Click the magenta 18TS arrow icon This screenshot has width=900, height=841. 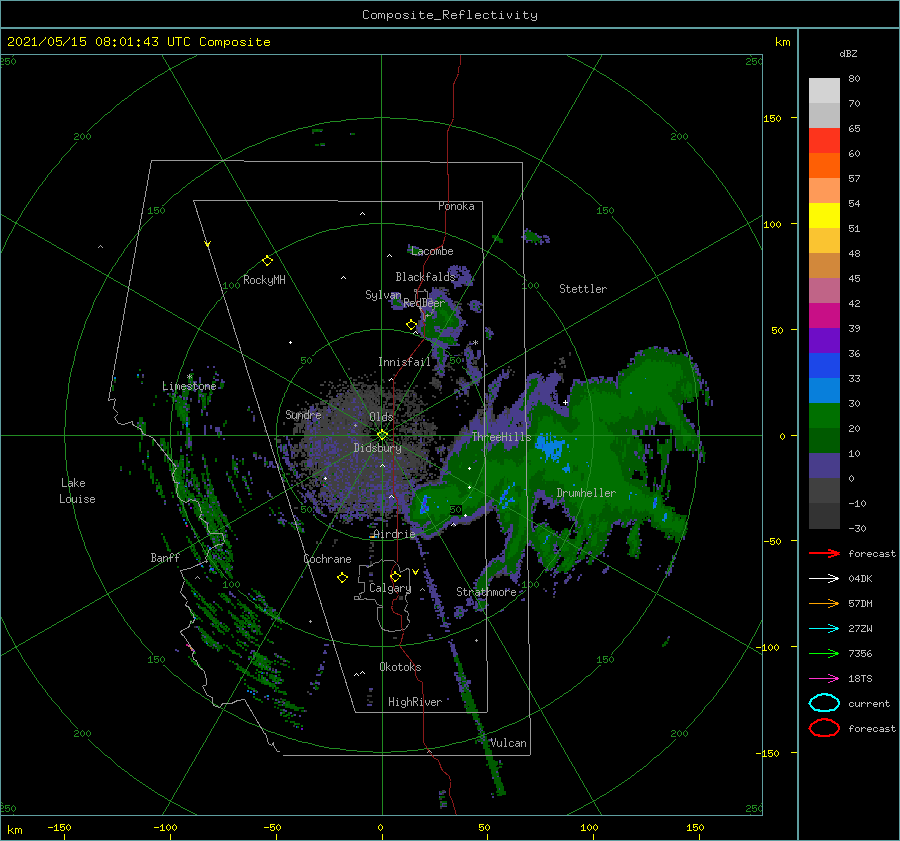[x=824, y=679]
